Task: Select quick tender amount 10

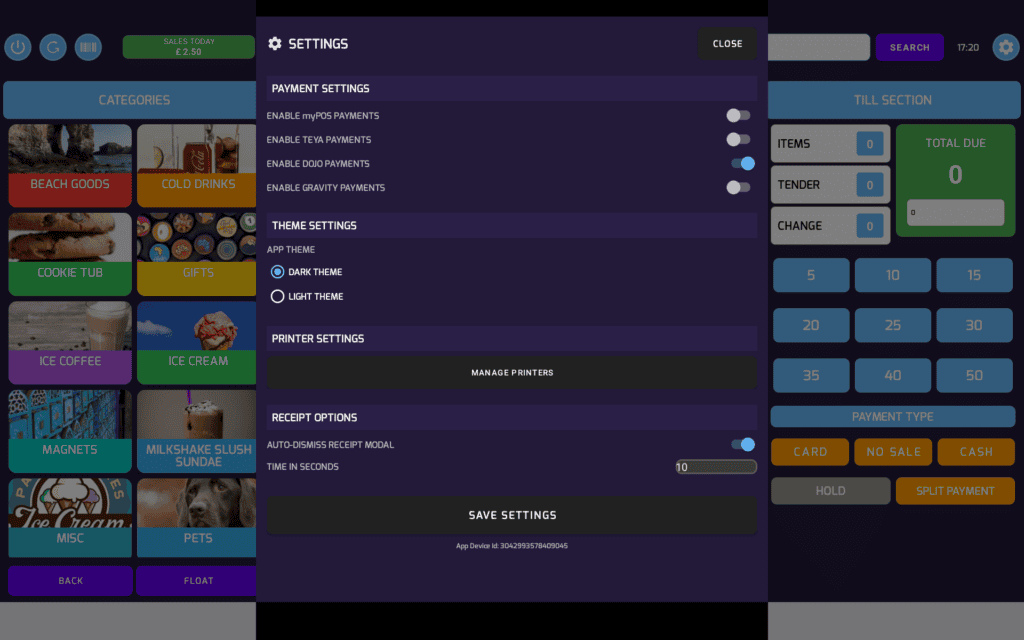Action: pos(893,275)
